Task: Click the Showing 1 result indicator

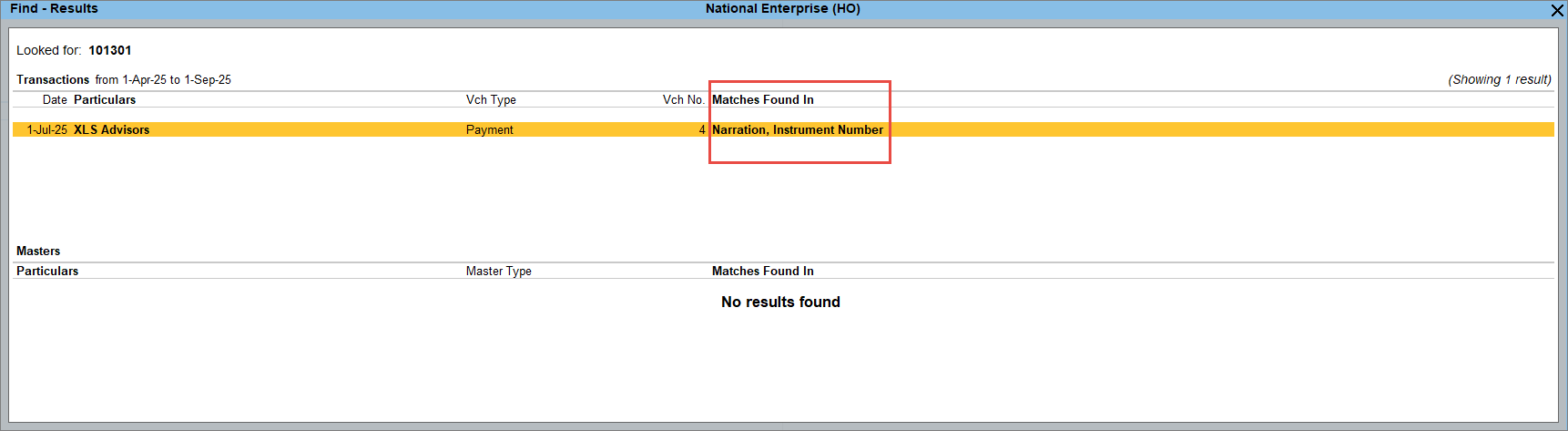Action: click(x=1499, y=80)
